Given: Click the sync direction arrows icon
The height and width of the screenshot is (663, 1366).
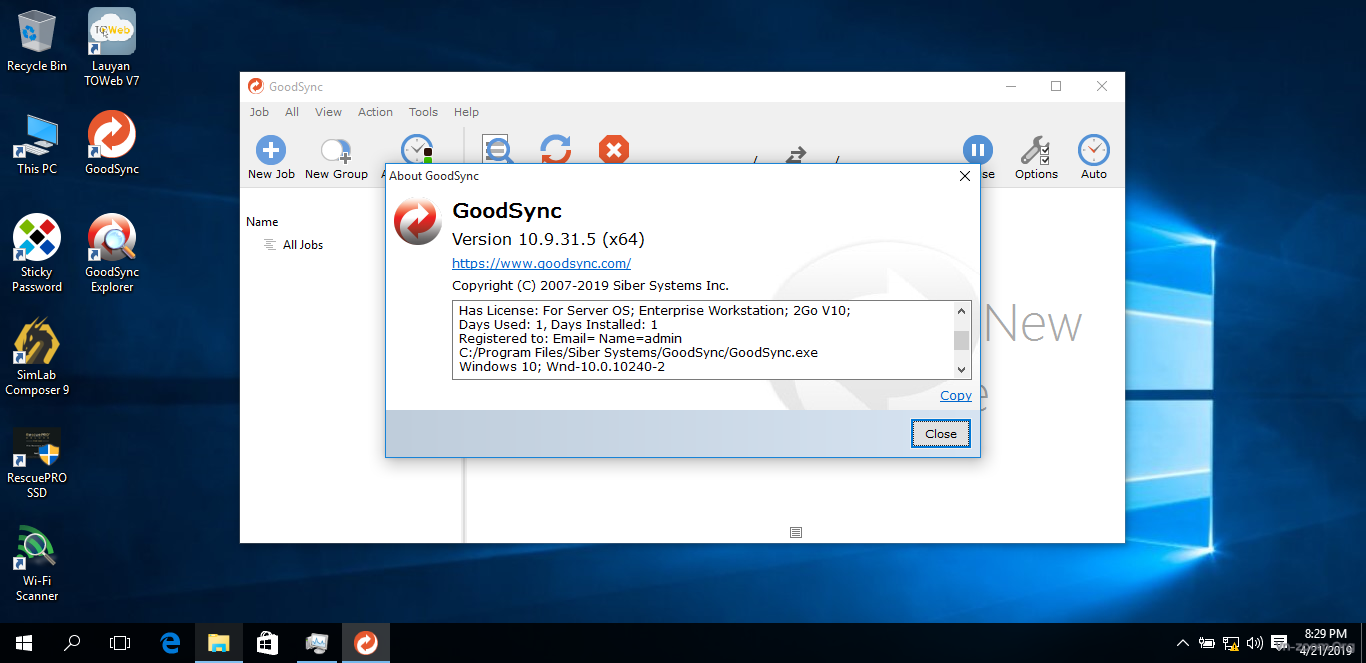Looking at the screenshot, I should click(796, 155).
